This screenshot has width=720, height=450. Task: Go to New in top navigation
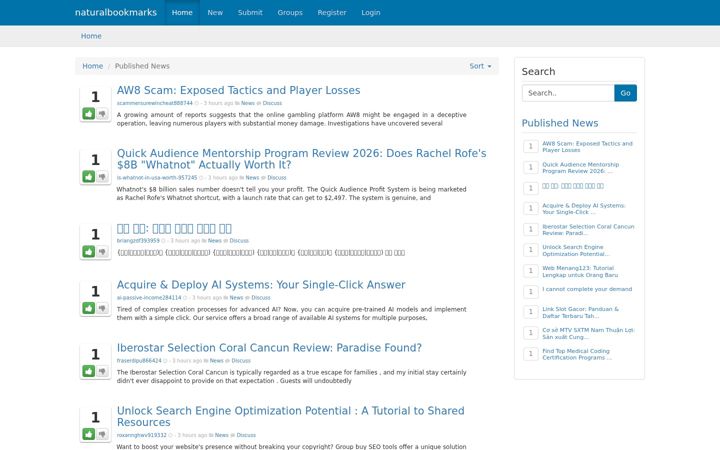[215, 12]
